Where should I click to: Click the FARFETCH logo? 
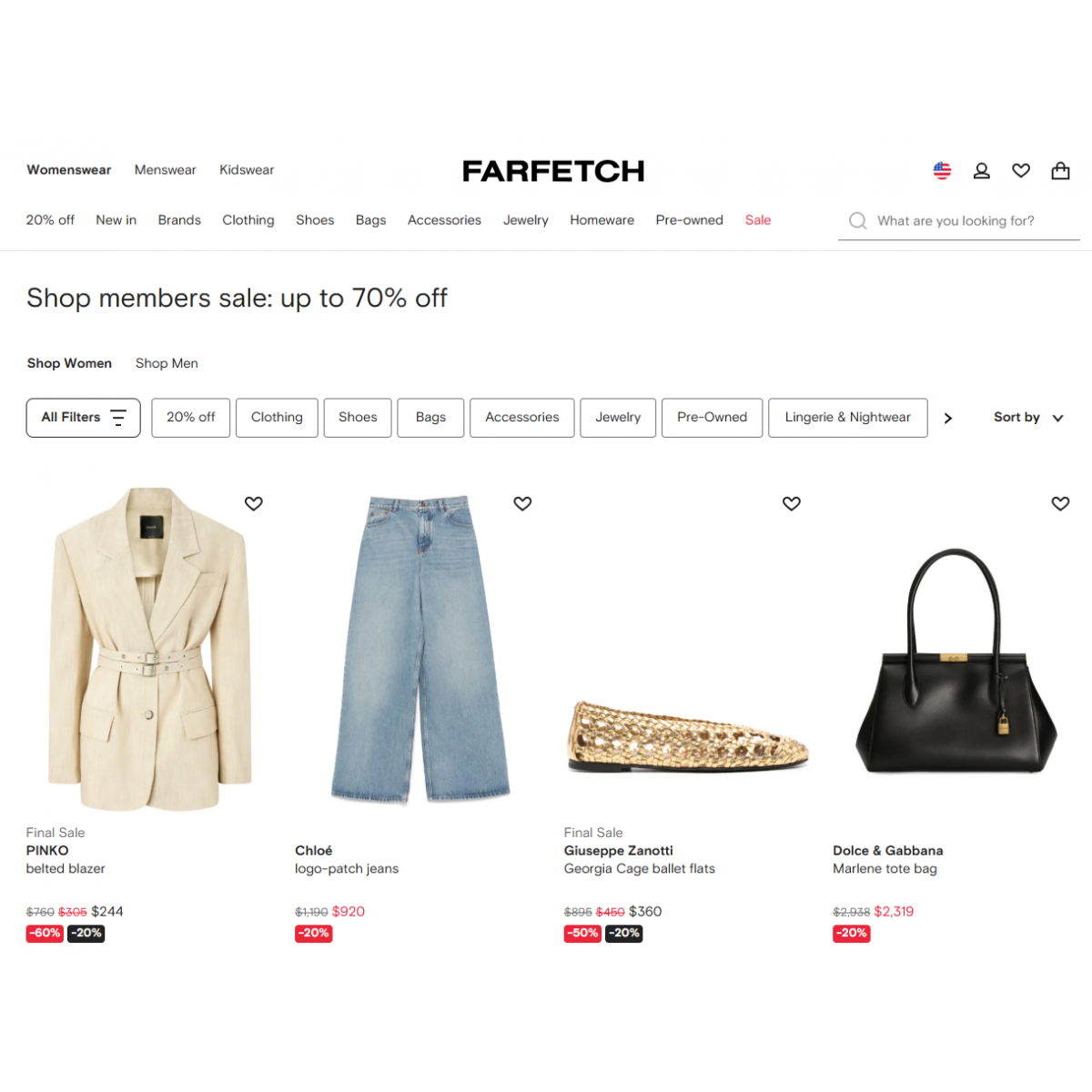553,171
